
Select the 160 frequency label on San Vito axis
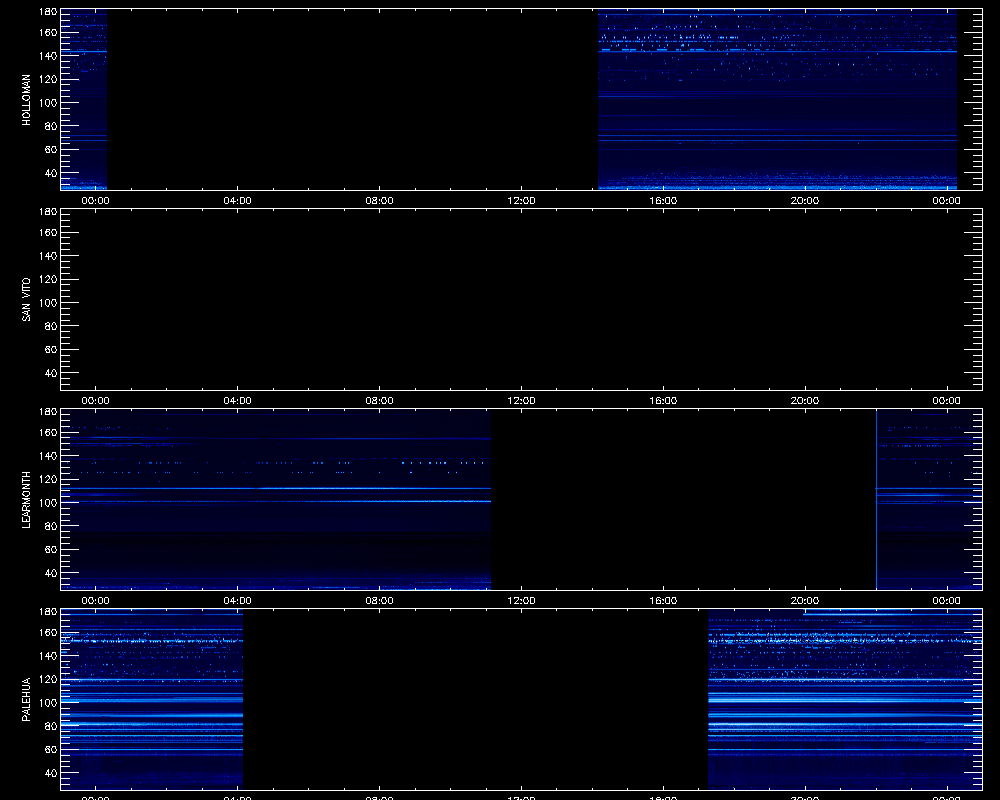coord(48,232)
